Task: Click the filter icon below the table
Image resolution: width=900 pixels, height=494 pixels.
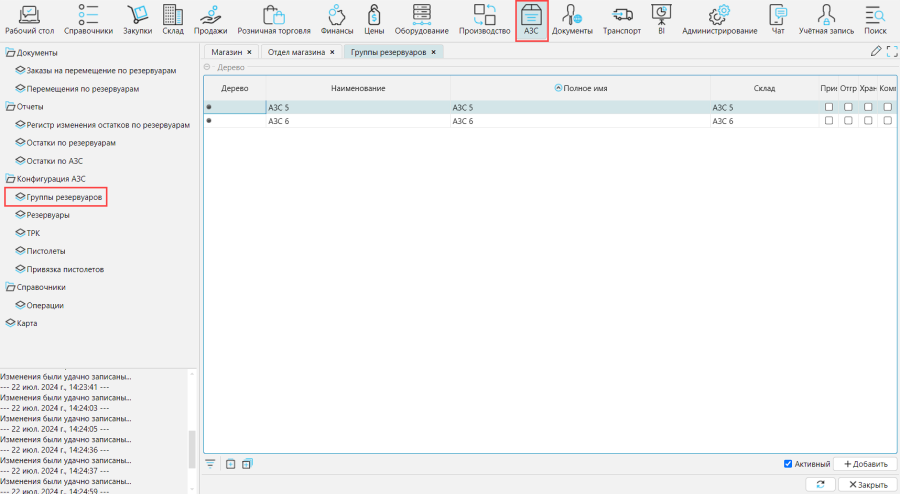Action: pos(210,463)
